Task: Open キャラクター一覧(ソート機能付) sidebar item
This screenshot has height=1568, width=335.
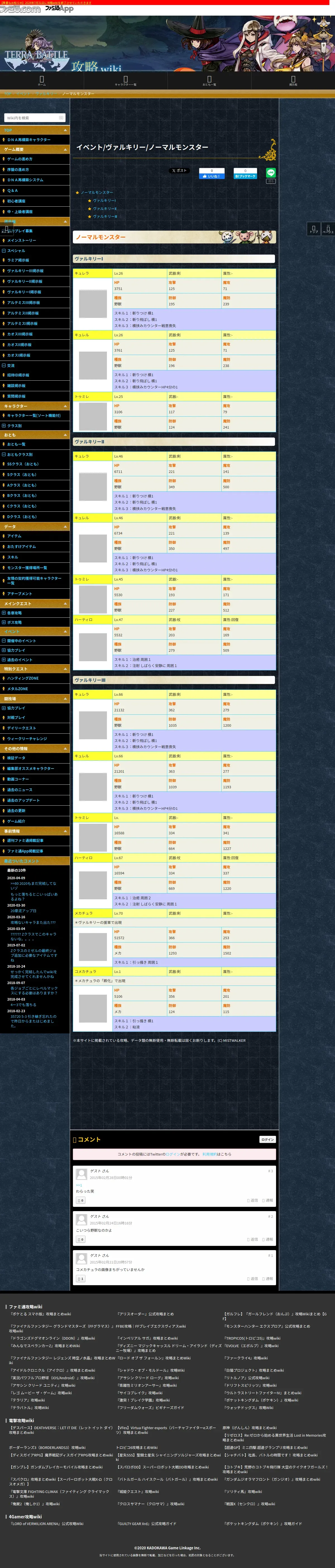Action: click(33, 416)
